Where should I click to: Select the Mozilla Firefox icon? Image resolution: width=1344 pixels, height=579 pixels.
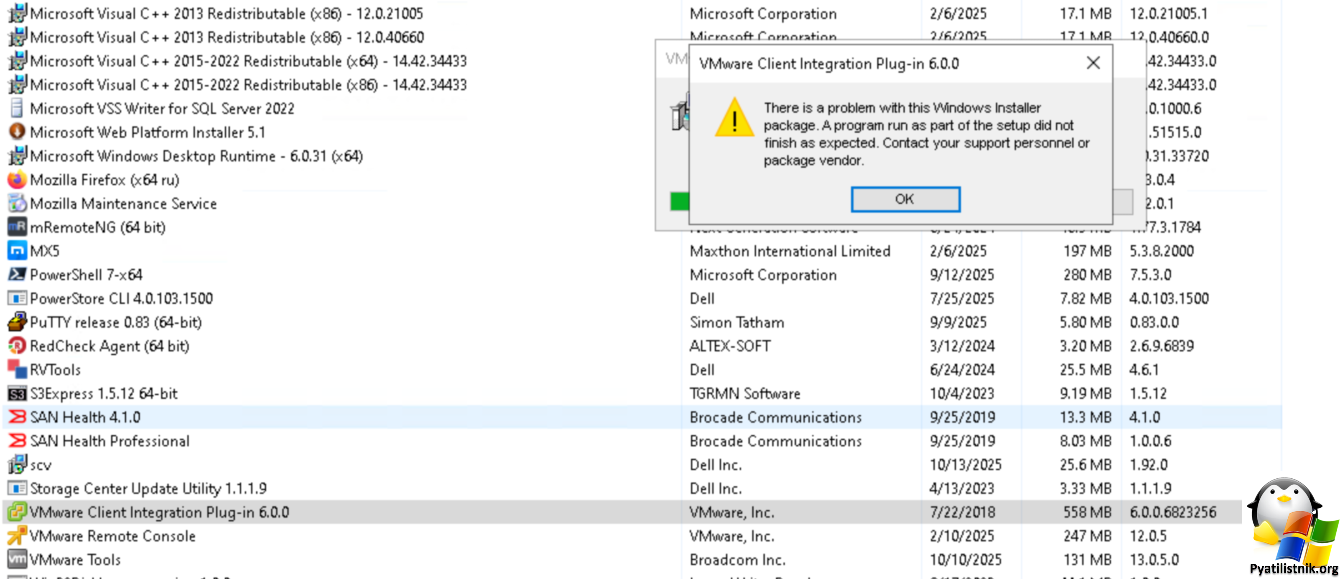pyautogui.click(x=17, y=180)
